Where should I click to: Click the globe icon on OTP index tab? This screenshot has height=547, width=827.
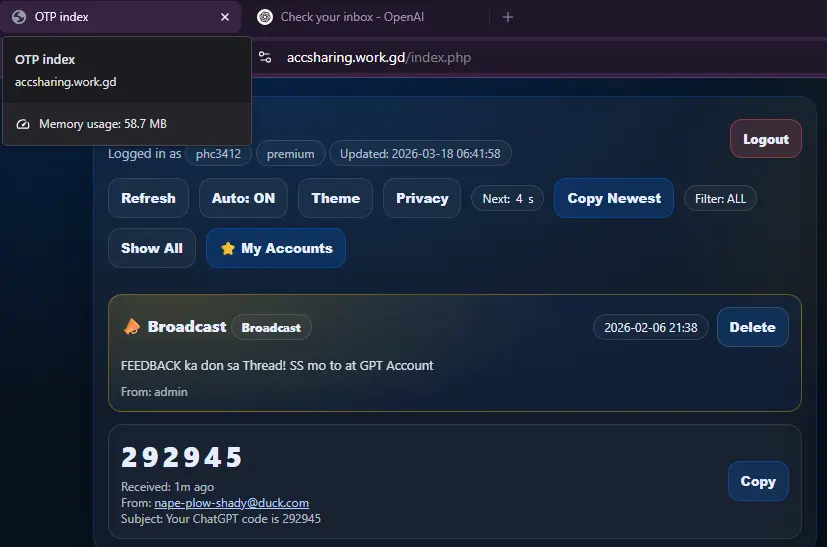pos(19,17)
